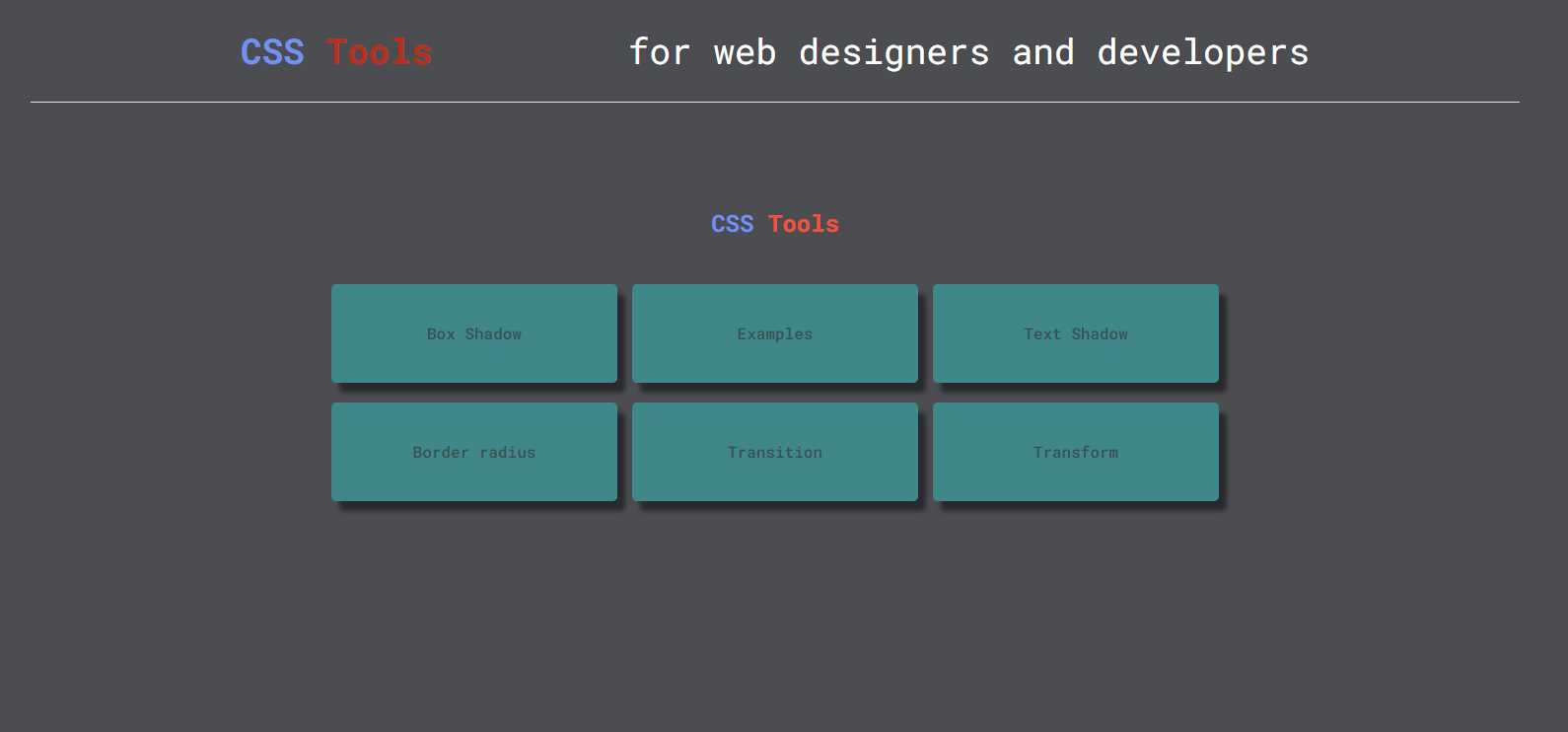The height and width of the screenshot is (732, 1568).
Task: Click the word "developers" in the tagline
Action: 1203,52
